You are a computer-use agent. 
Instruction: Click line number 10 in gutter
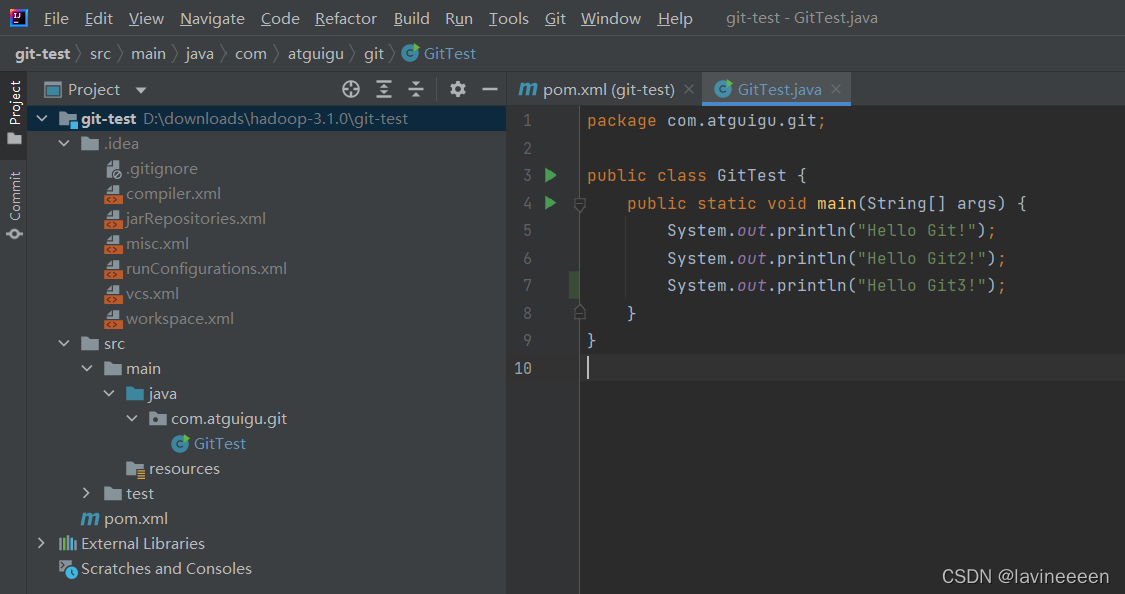pos(523,368)
